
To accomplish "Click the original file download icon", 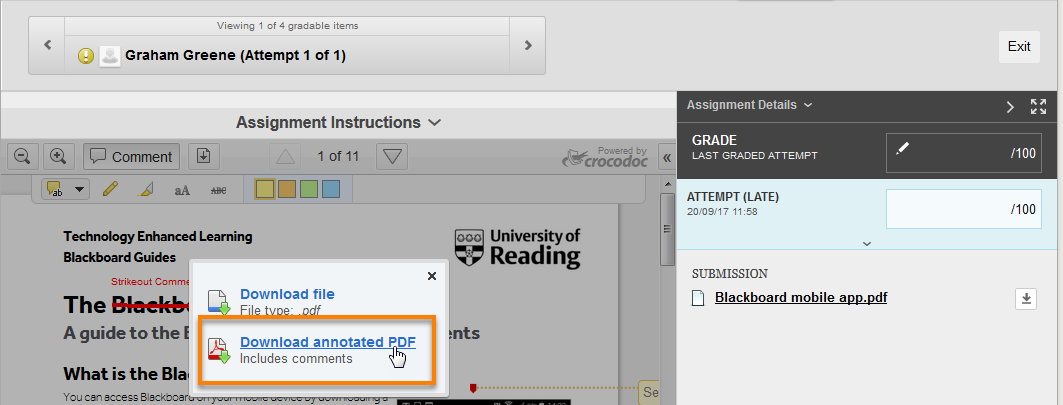I will pyautogui.click(x=220, y=303).
